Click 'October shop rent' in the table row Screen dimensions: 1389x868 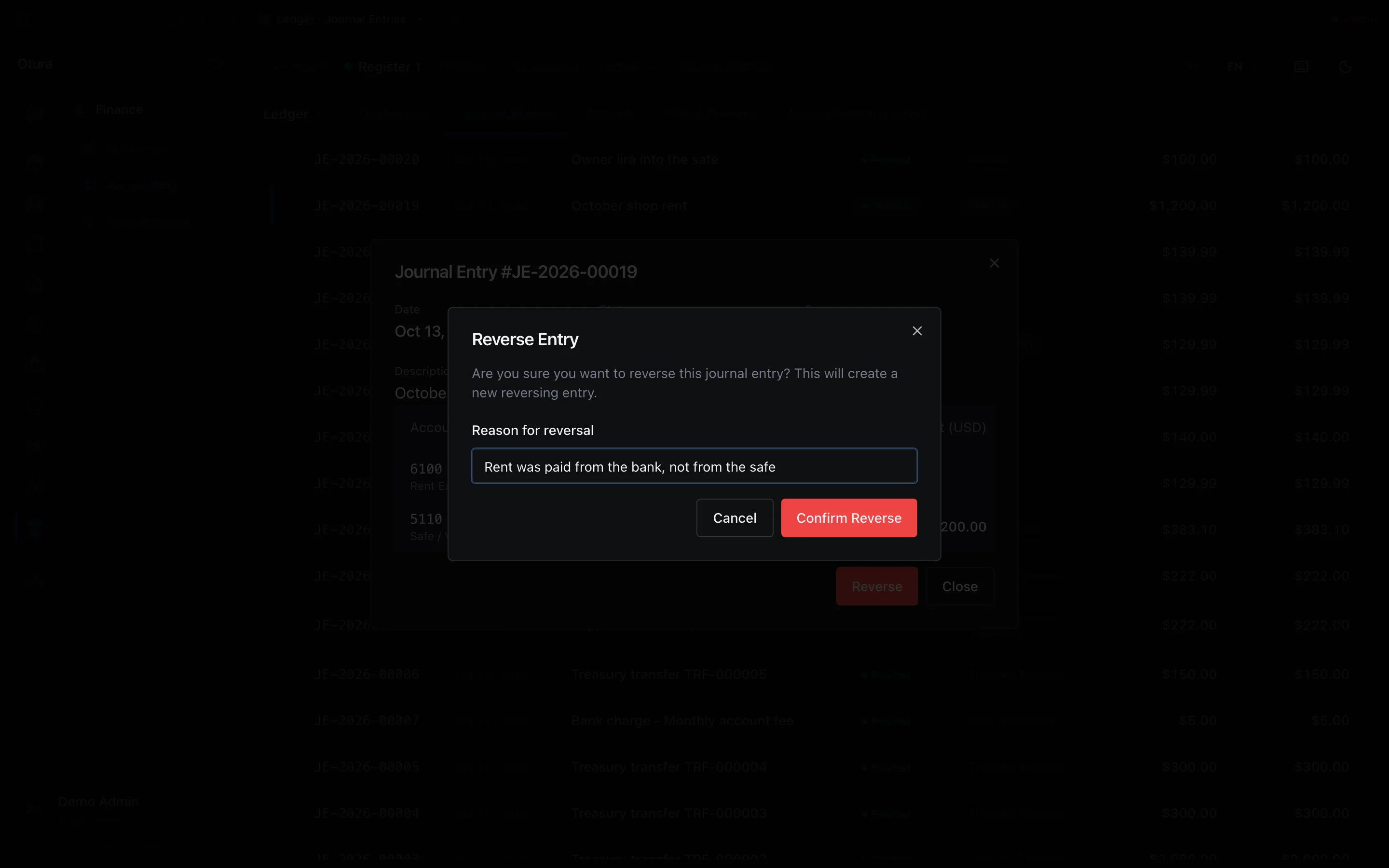pyautogui.click(x=628, y=205)
